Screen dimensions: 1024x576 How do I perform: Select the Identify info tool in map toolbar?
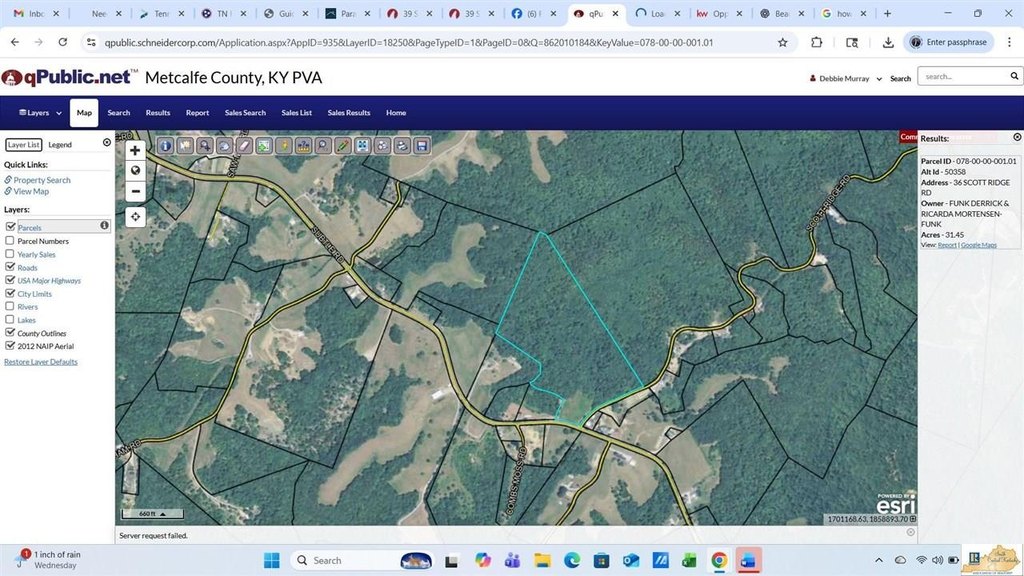click(166, 146)
